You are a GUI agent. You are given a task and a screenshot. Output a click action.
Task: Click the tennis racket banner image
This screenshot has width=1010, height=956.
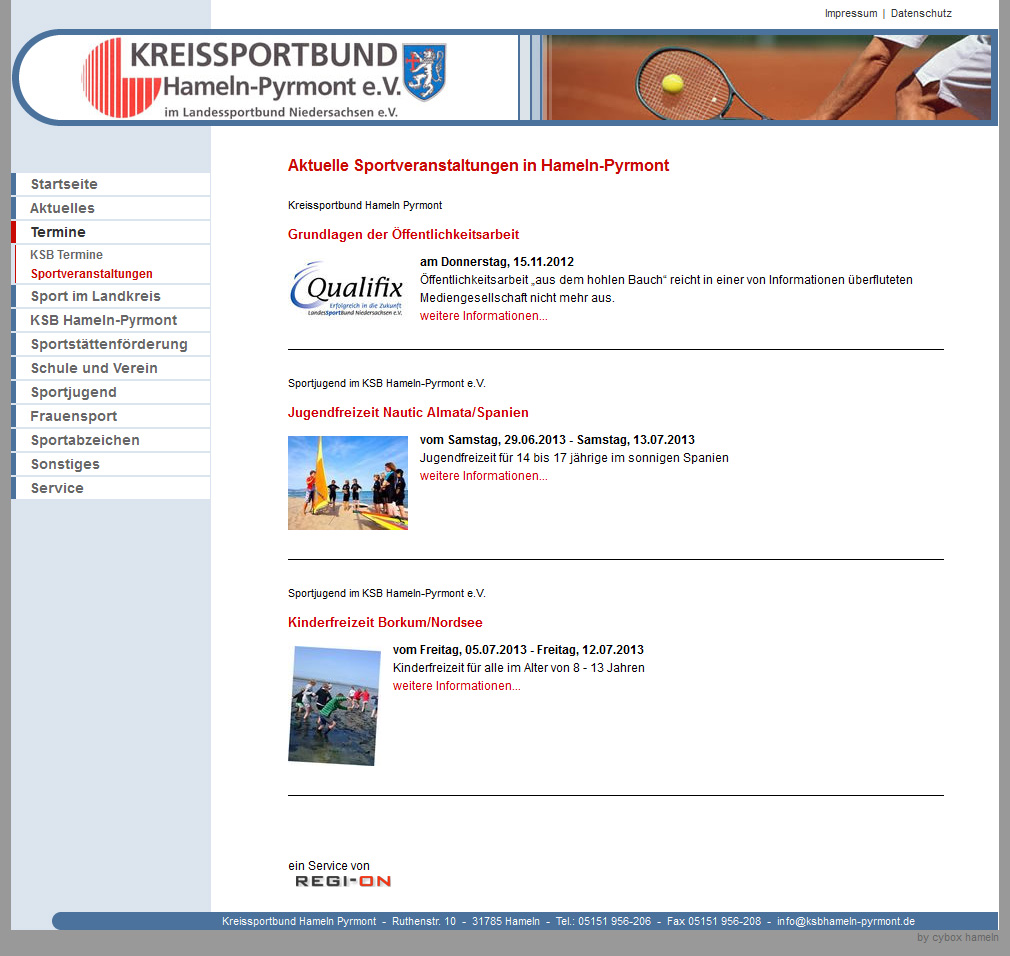(766, 77)
